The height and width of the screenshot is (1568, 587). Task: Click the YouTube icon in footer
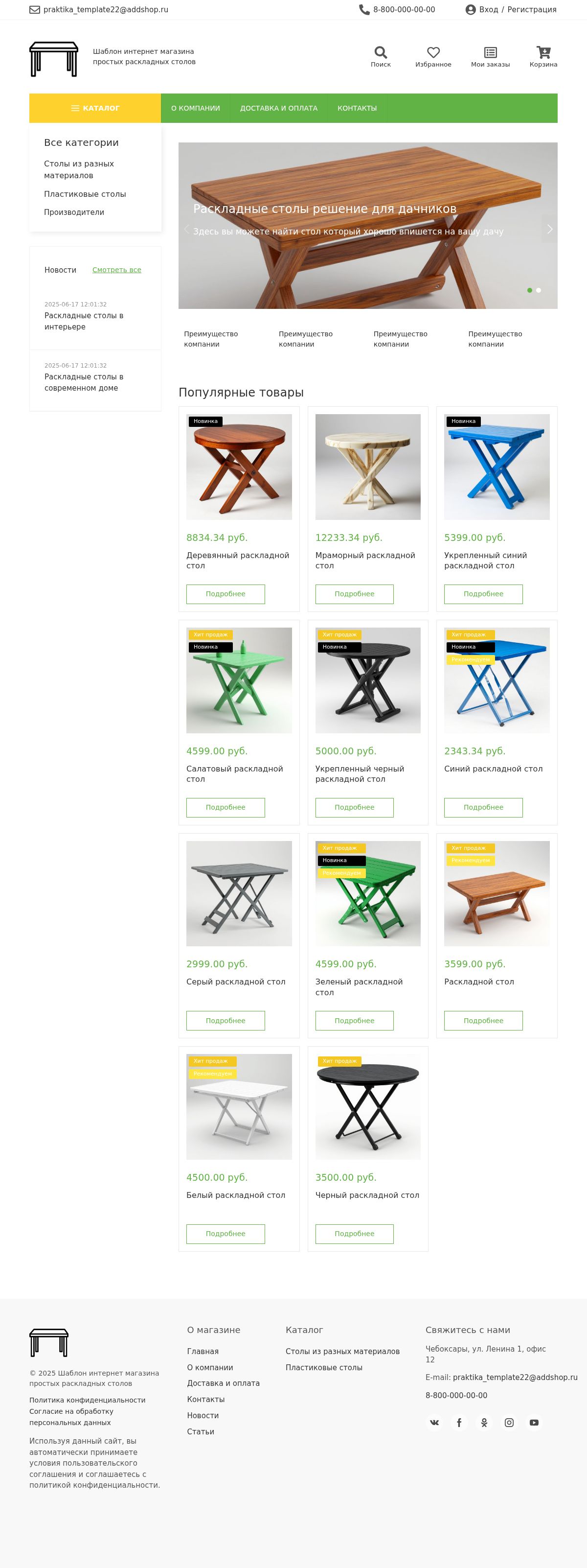click(x=534, y=1423)
